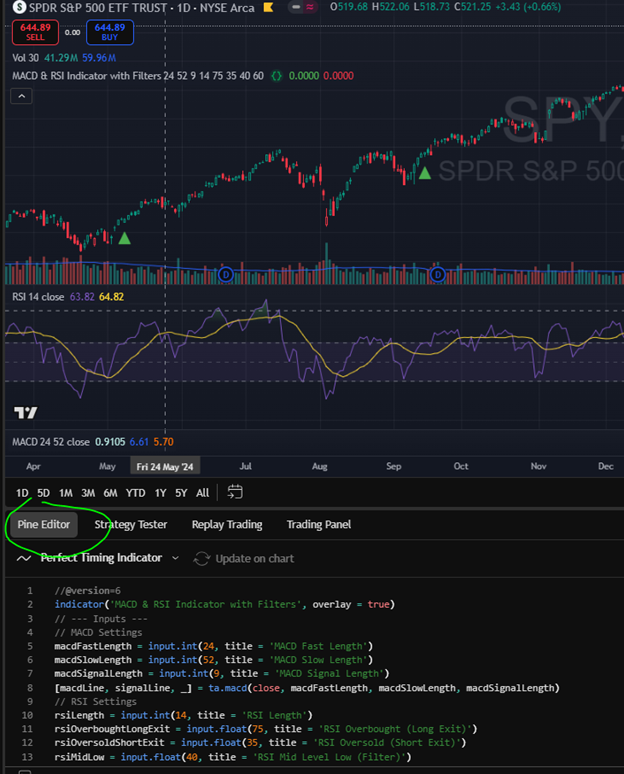
Task: Set the time range to YTD
Action: click(135, 493)
